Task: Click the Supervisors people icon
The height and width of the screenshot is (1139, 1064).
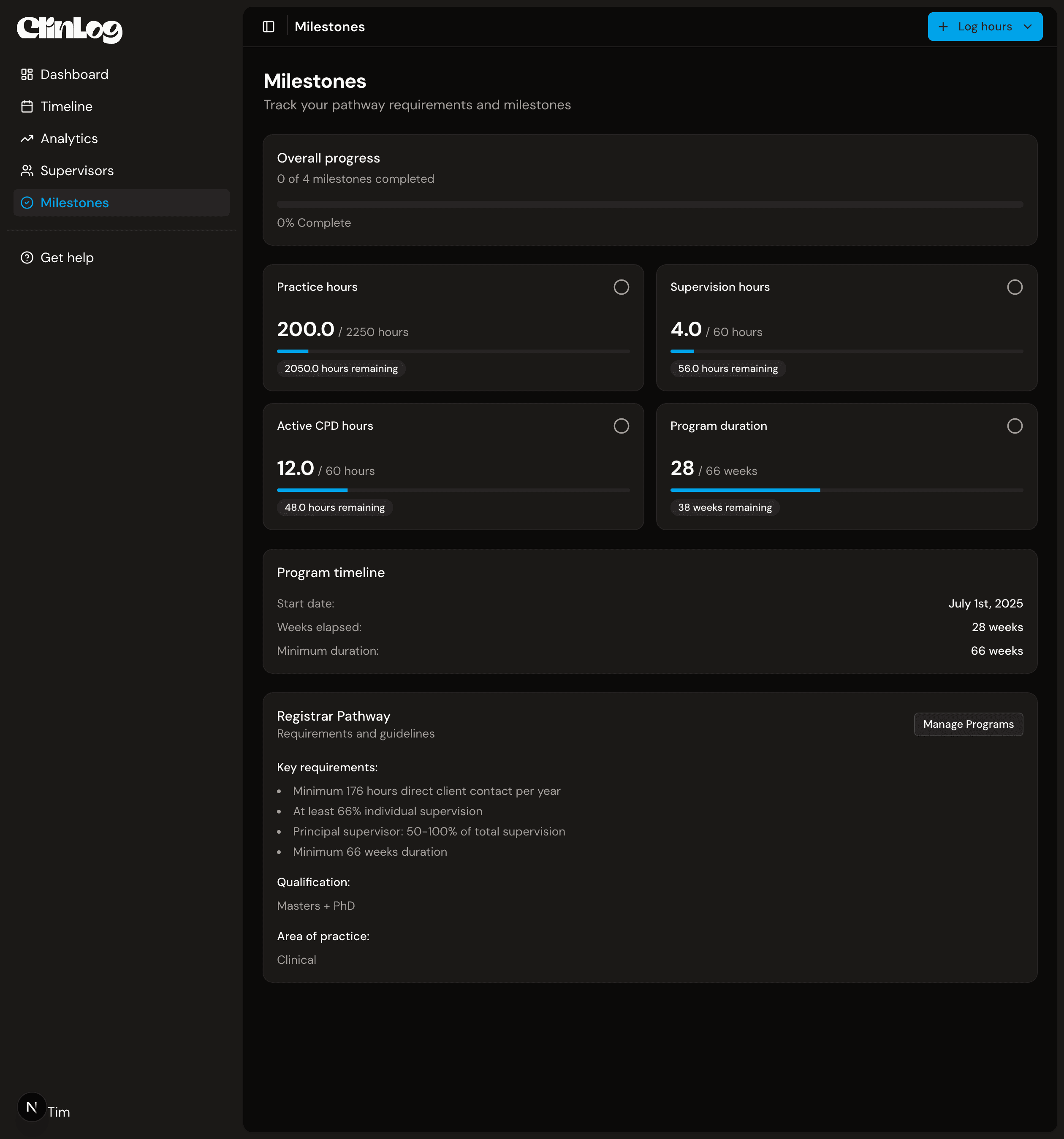Action: click(x=27, y=171)
